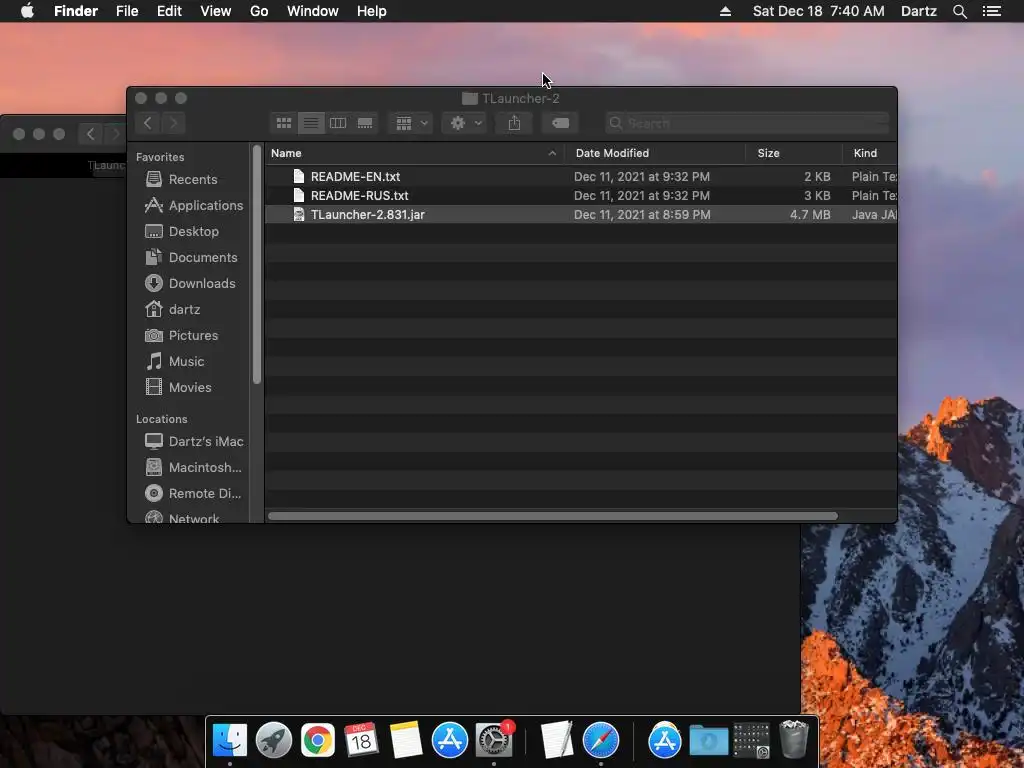1024x768 pixels.
Task: Switch Finder to column view
Action: pyautogui.click(x=338, y=123)
